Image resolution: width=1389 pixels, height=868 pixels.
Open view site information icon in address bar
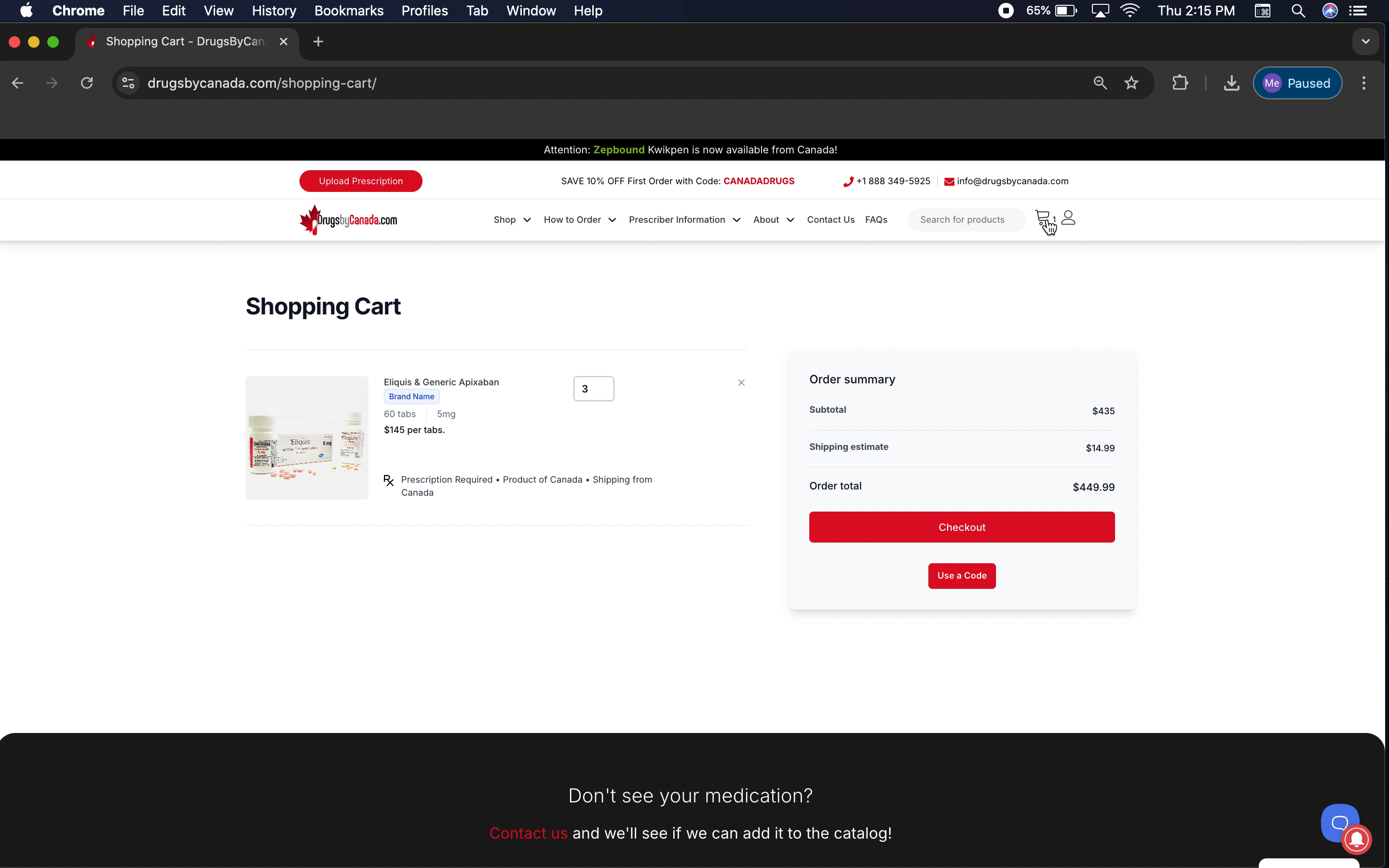pyautogui.click(x=129, y=83)
